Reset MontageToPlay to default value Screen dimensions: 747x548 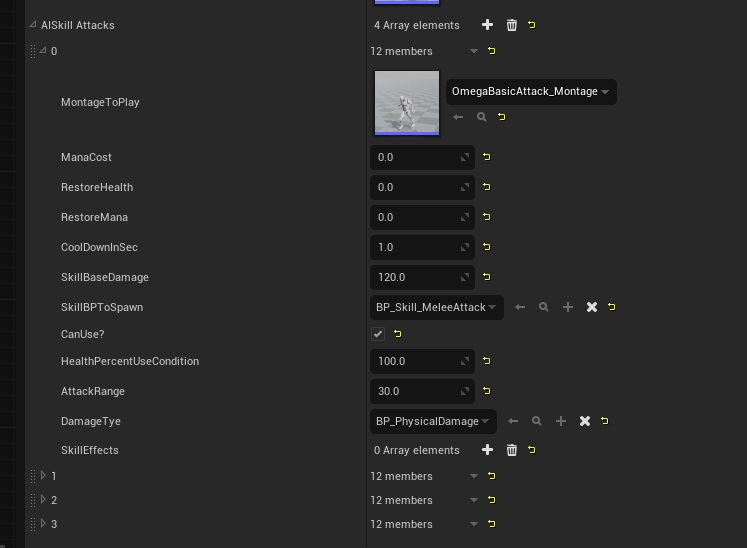pyautogui.click(x=502, y=117)
